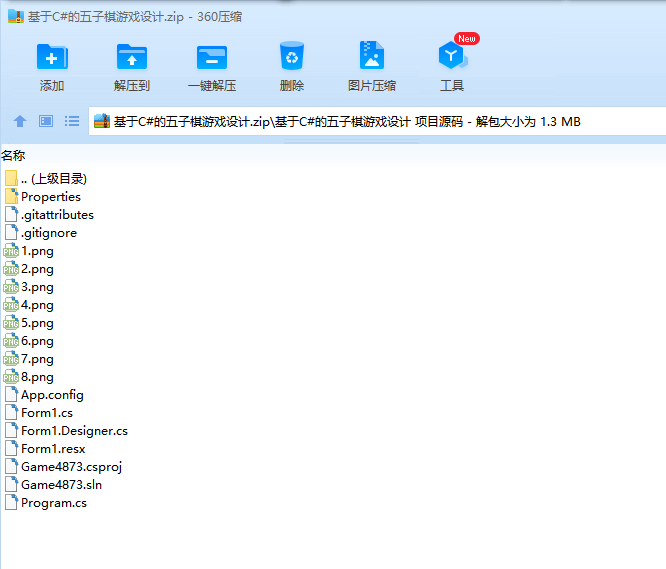666x569 pixels.
Task: Click the 一键解压 one-click extract icon
Action: tap(212, 57)
